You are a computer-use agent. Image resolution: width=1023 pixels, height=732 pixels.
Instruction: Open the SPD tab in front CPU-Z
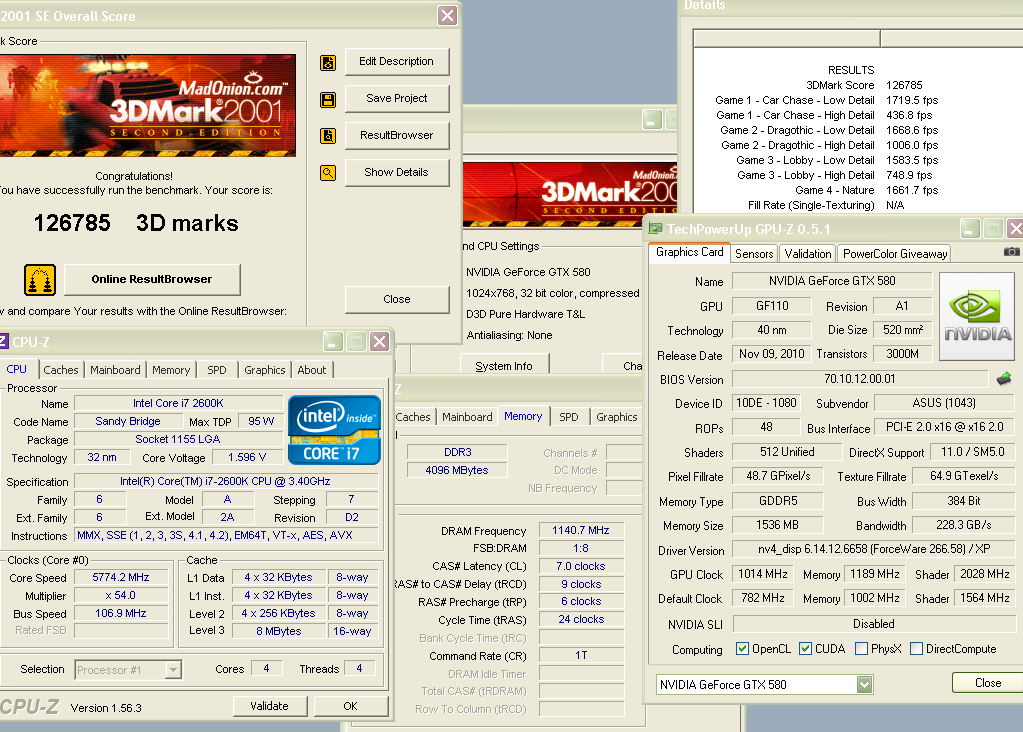[217, 370]
